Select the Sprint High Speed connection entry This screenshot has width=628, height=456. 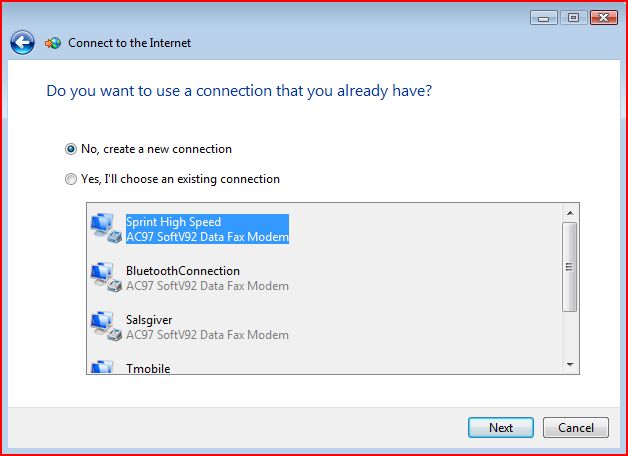(207, 229)
